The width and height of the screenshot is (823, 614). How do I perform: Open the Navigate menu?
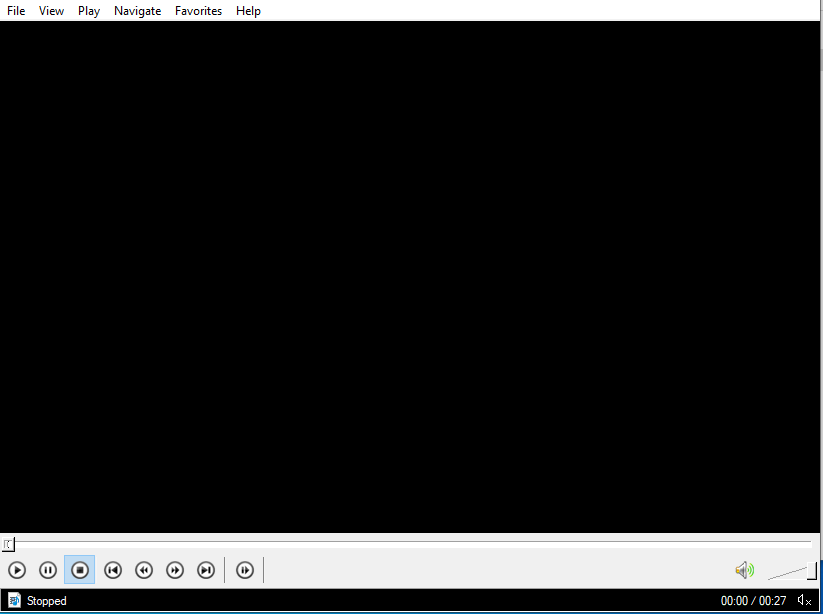138,10
